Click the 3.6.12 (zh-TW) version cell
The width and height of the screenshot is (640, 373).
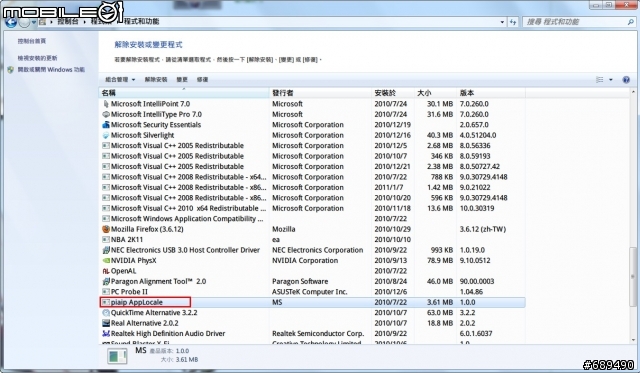point(483,229)
